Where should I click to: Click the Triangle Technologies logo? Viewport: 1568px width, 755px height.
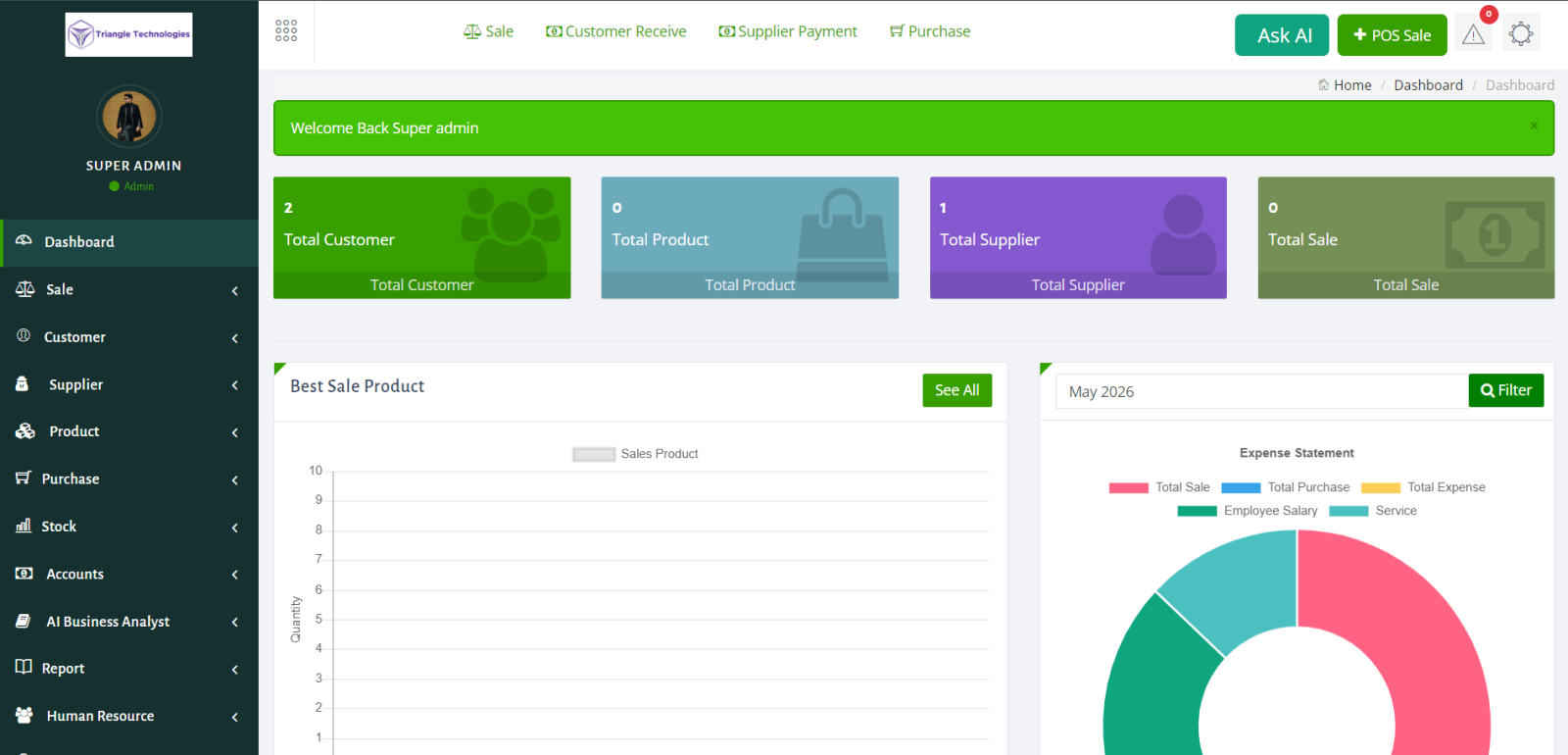click(128, 34)
